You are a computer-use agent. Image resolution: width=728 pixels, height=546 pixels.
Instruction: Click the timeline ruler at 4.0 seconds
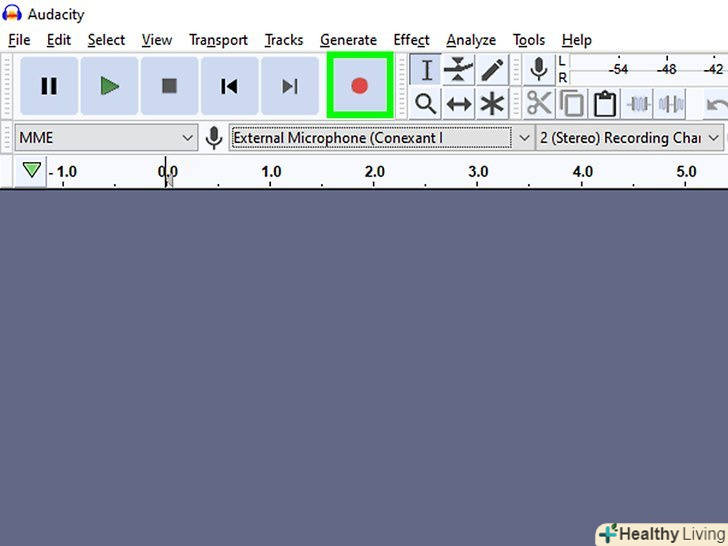pyautogui.click(x=582, y=172)
